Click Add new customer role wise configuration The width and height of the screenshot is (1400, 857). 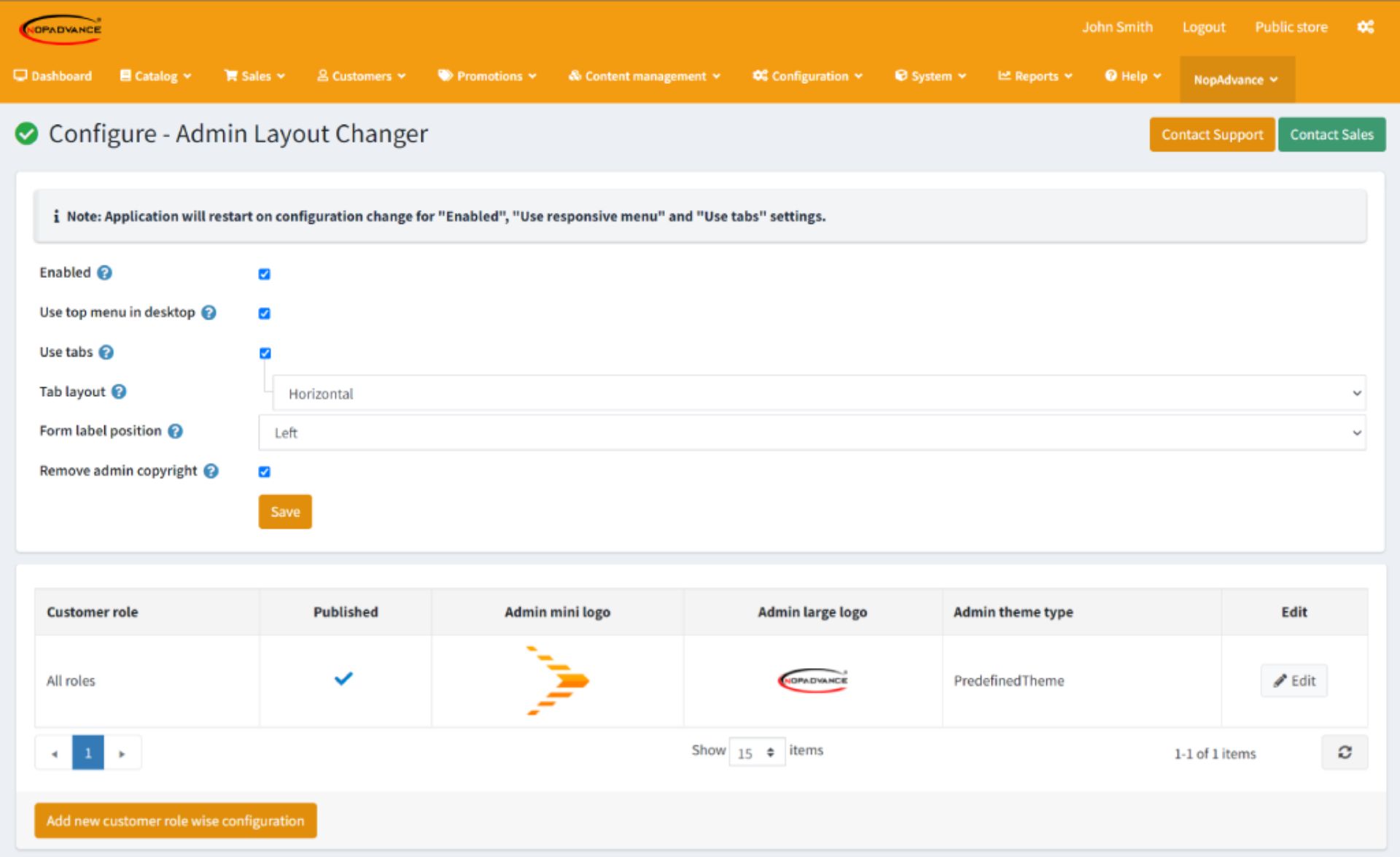pyautogui.click(x=175, y=820)
